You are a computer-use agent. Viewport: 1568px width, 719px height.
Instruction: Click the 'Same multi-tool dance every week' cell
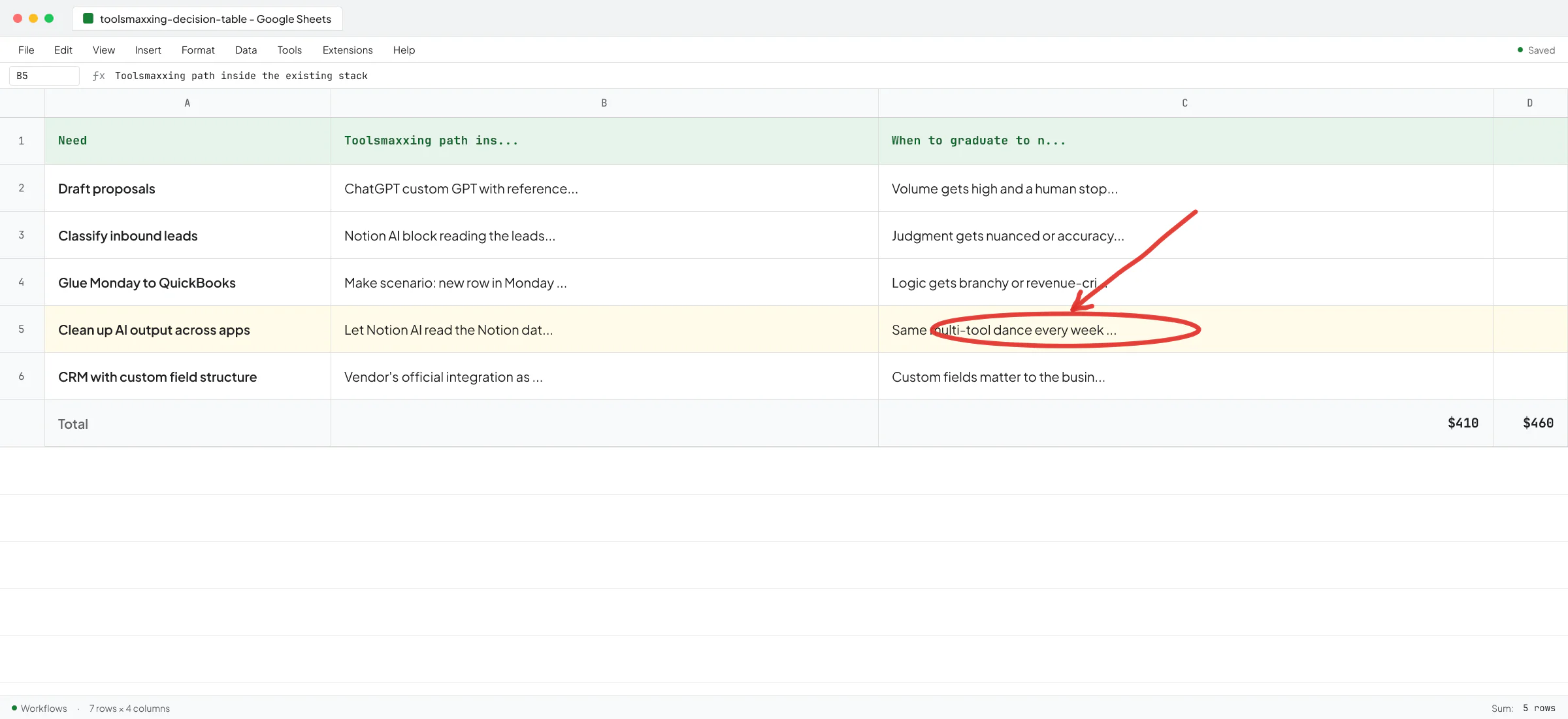pyautogui.click(x=1185, y=329)
